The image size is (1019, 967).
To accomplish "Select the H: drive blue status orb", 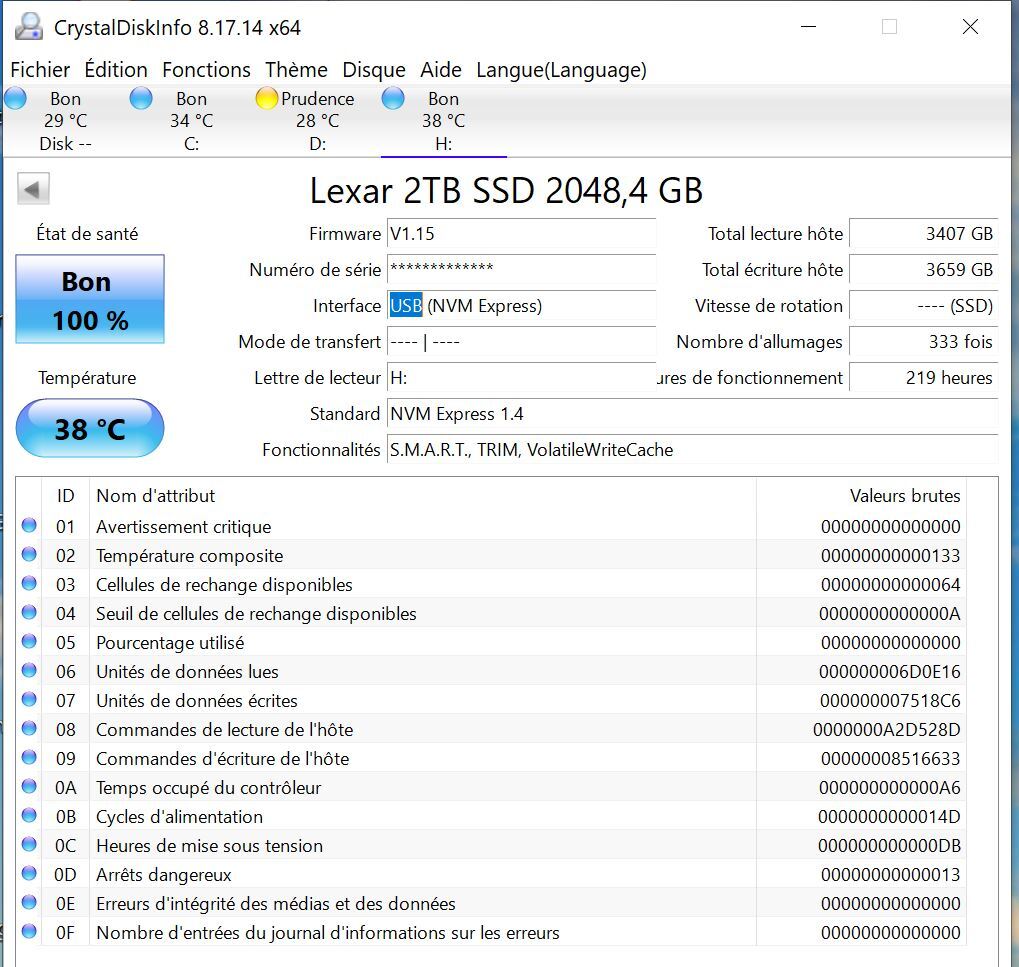I will [393, 99].
